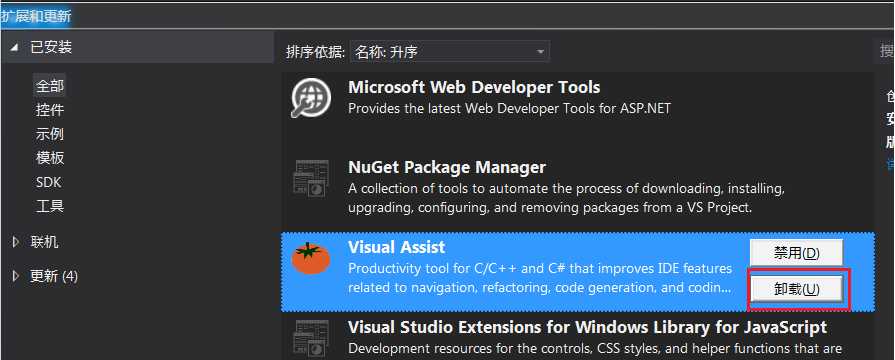The width and height of the screenshot is (895, 360).
Task: Select the NuGet Package Manager entry title
Action: [x=447, y=168]
